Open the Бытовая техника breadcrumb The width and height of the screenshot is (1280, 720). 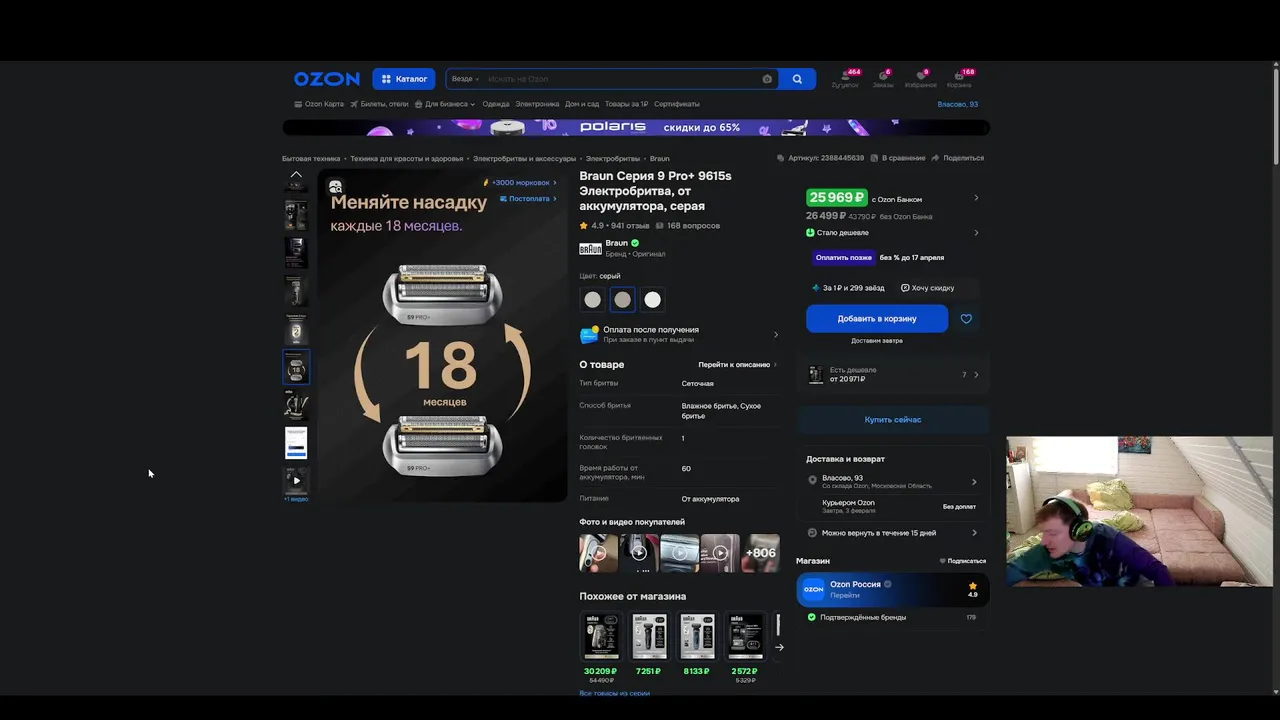pos(311,158)
